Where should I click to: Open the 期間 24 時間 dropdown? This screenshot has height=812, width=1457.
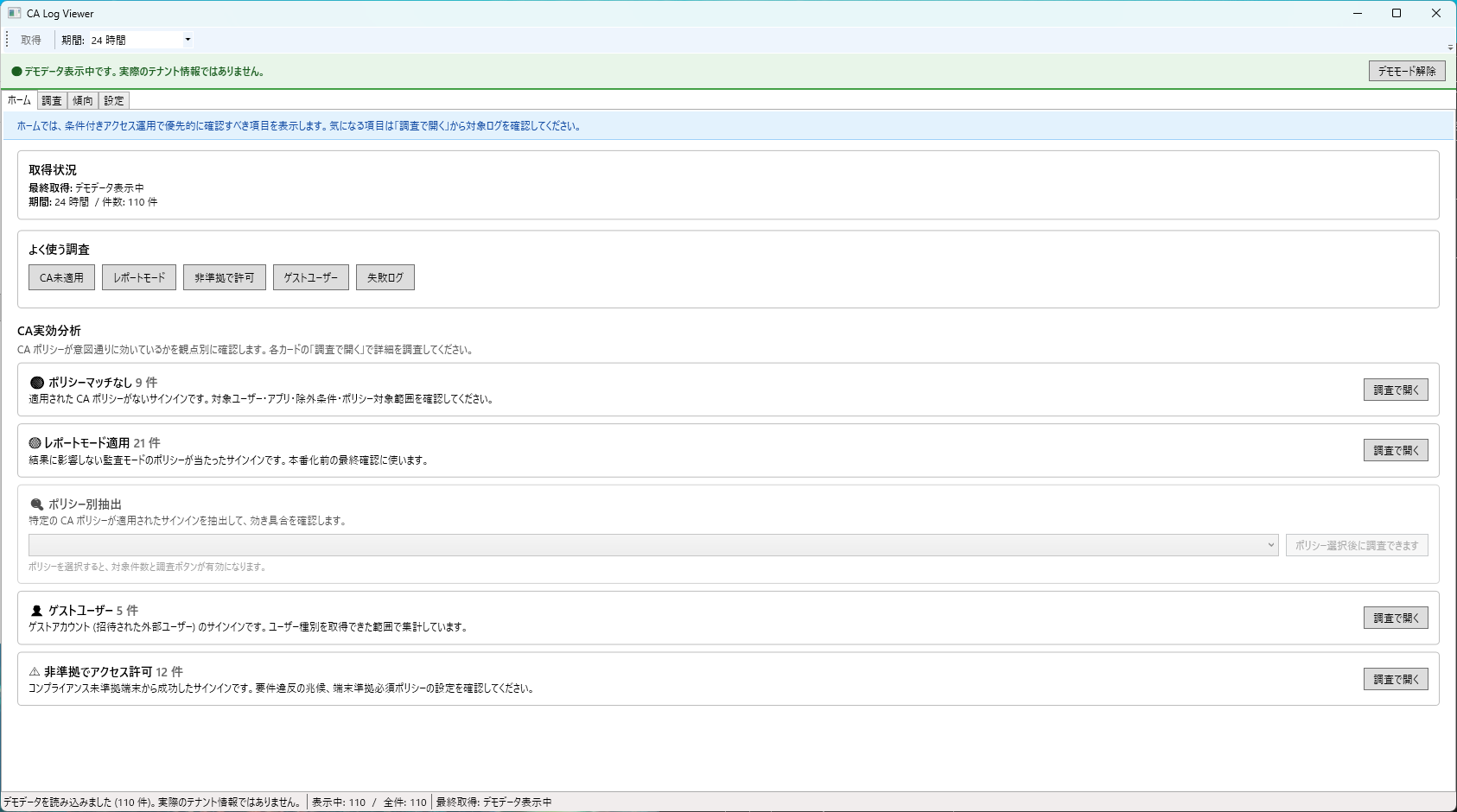click(188, 40)
